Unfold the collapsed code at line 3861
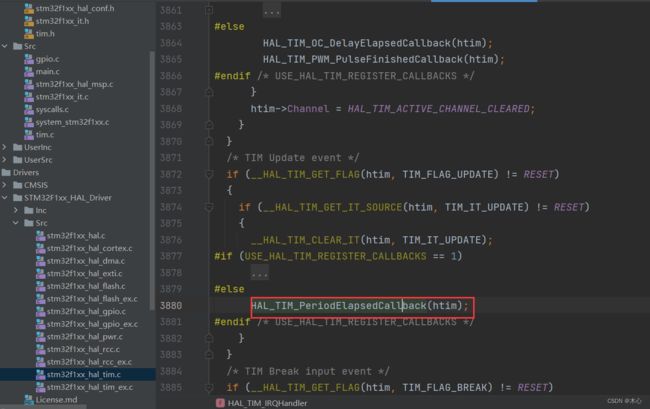 click(272, 11)
